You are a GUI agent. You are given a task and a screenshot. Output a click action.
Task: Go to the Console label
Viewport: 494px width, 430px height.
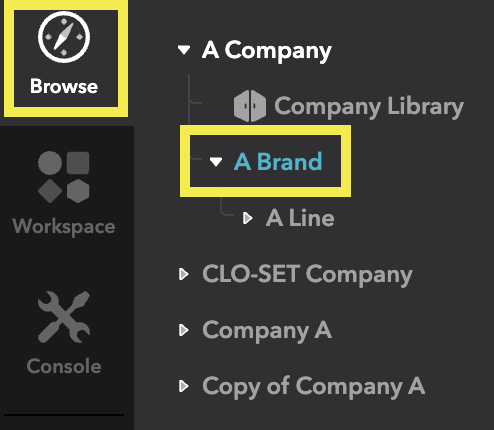tap(64, 366)
